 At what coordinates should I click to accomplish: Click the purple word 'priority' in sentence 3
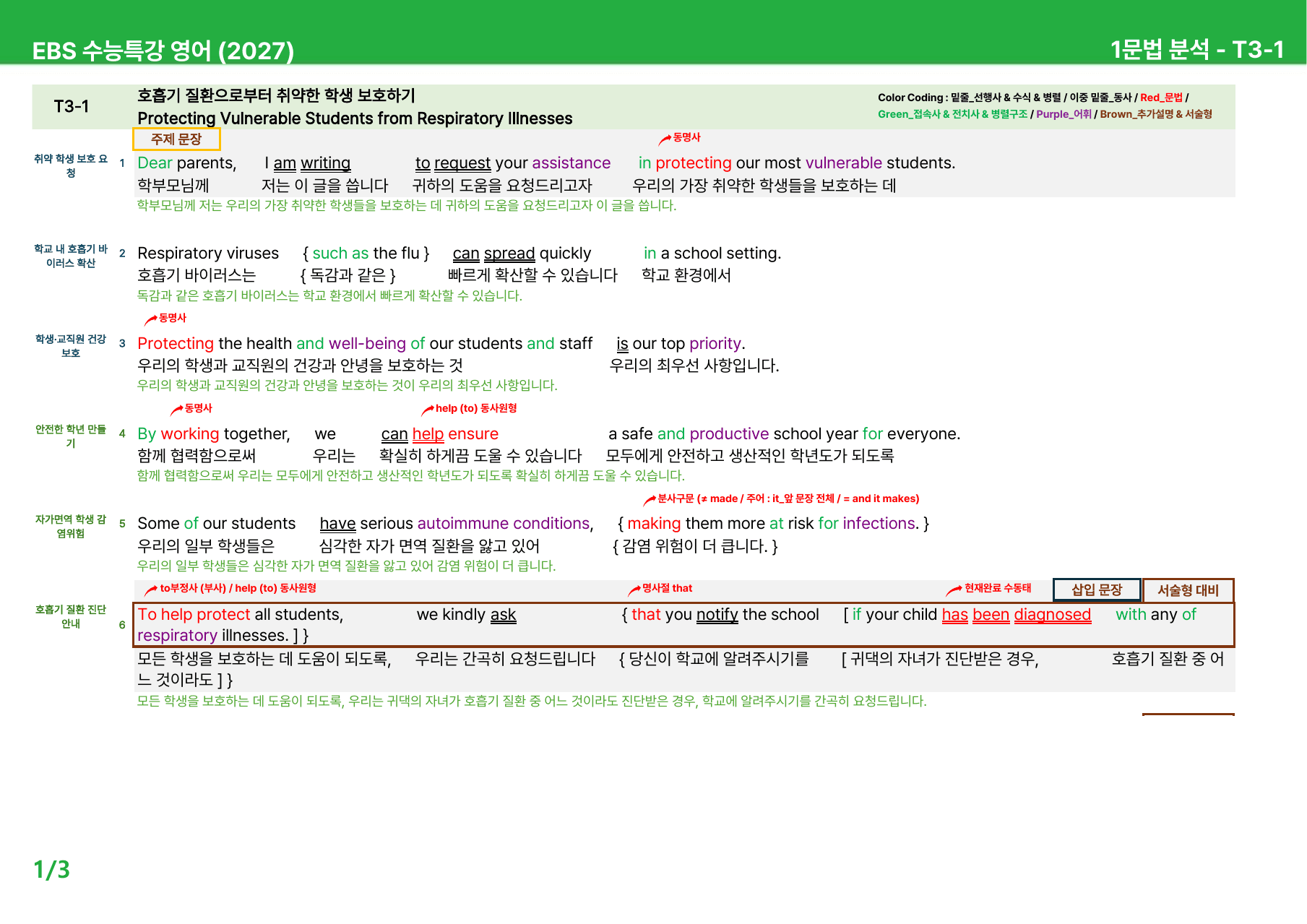[x=715, y=343]
